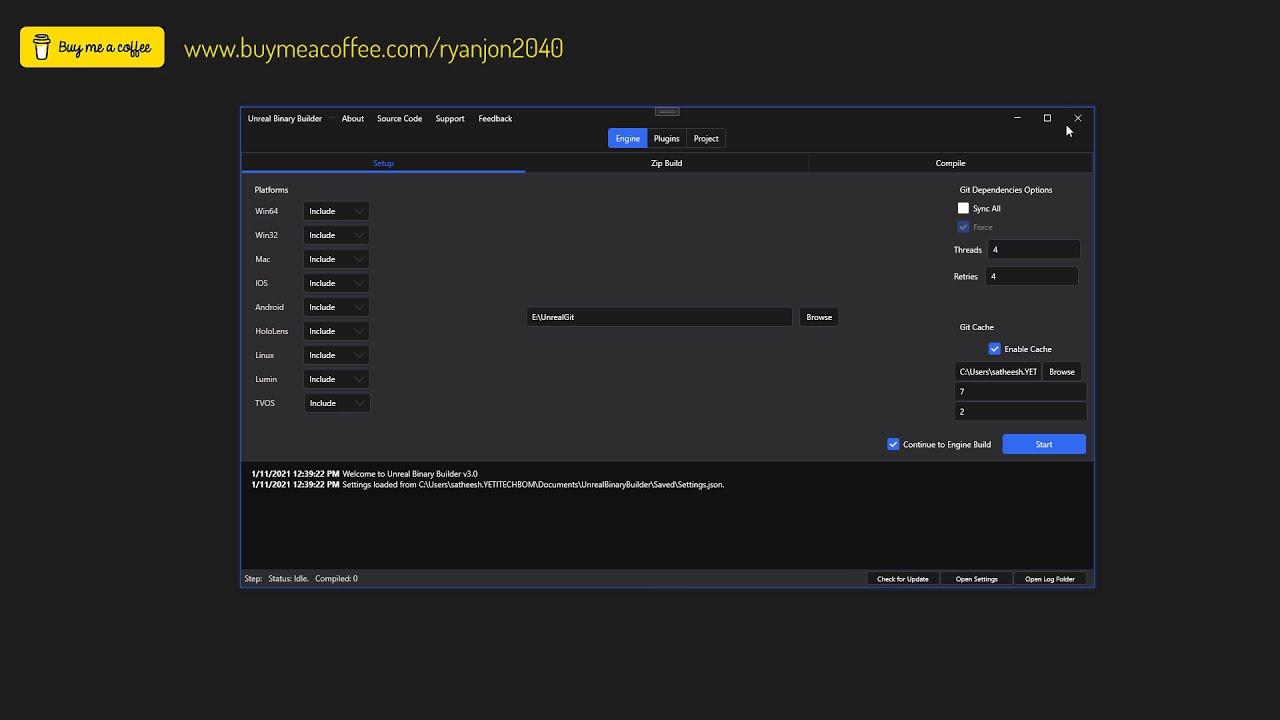Open the Compile section tab
Screen dimensions: 1280x720
[950, 163]
